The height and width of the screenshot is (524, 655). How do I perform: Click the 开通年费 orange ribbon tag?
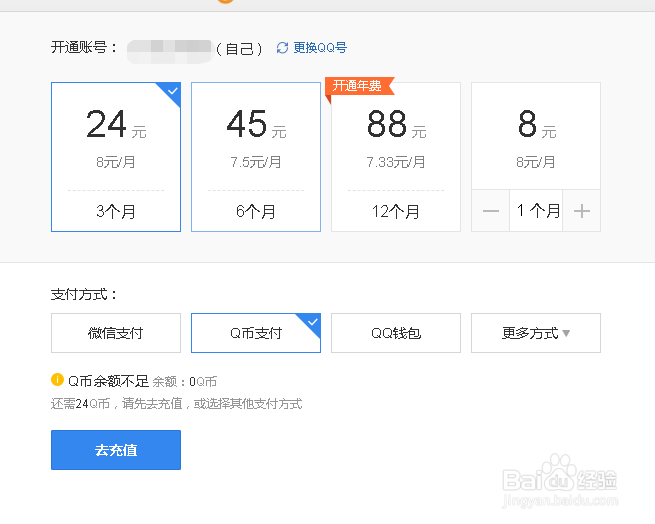pyautogui.click(x=360, y=86)
